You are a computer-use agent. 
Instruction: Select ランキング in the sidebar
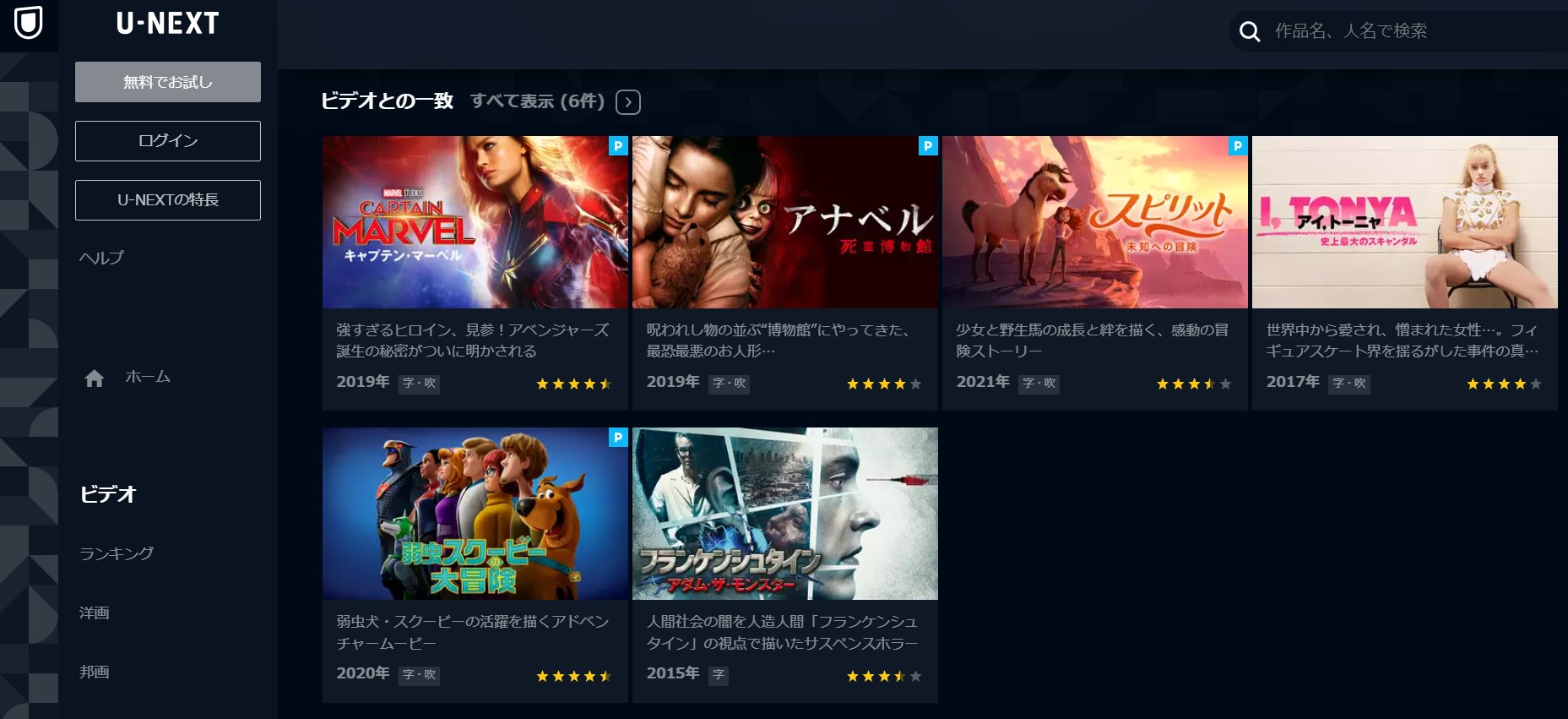117,553
